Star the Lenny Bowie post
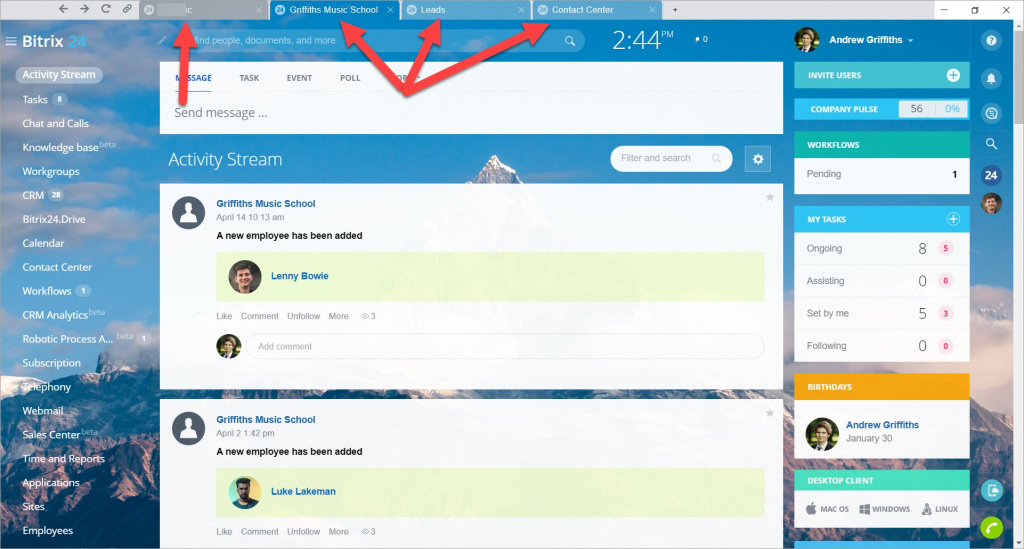 click(x=770, y=197)
